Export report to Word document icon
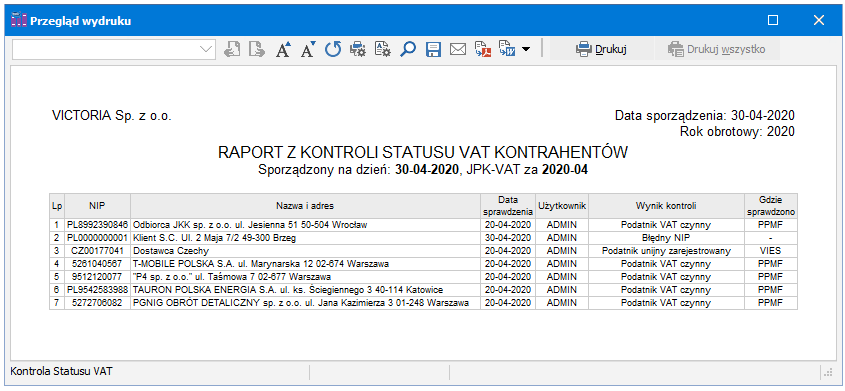The height and width of the screenshot is (391, 845). [507, 50]
